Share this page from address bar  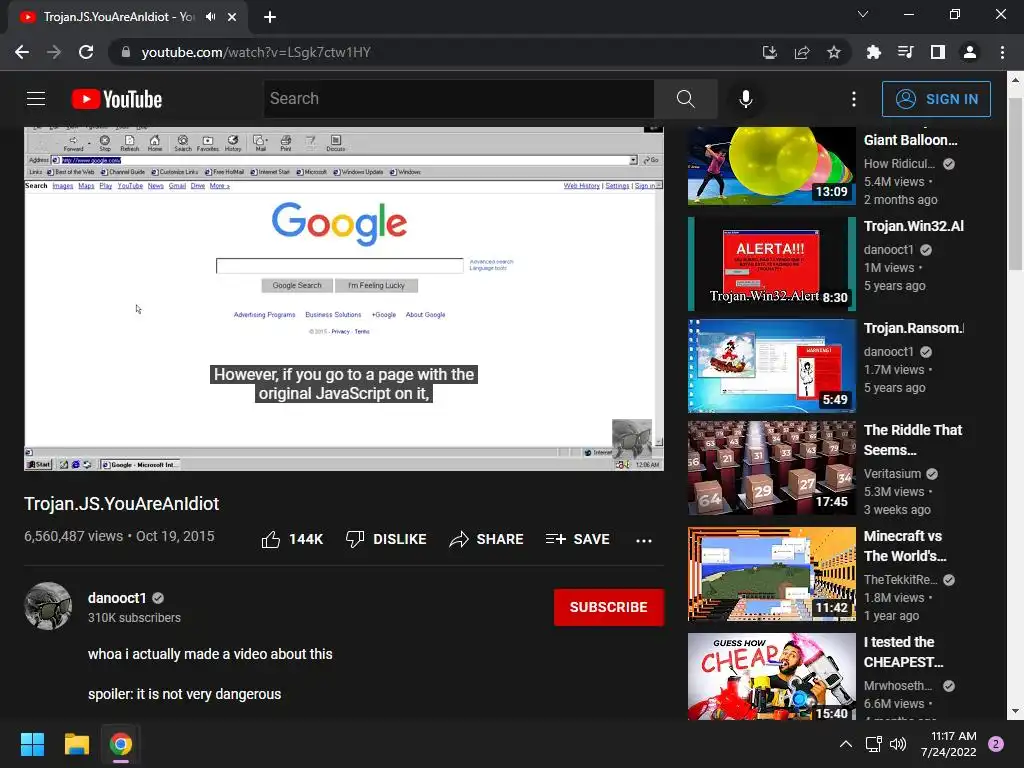pos(802,52)
